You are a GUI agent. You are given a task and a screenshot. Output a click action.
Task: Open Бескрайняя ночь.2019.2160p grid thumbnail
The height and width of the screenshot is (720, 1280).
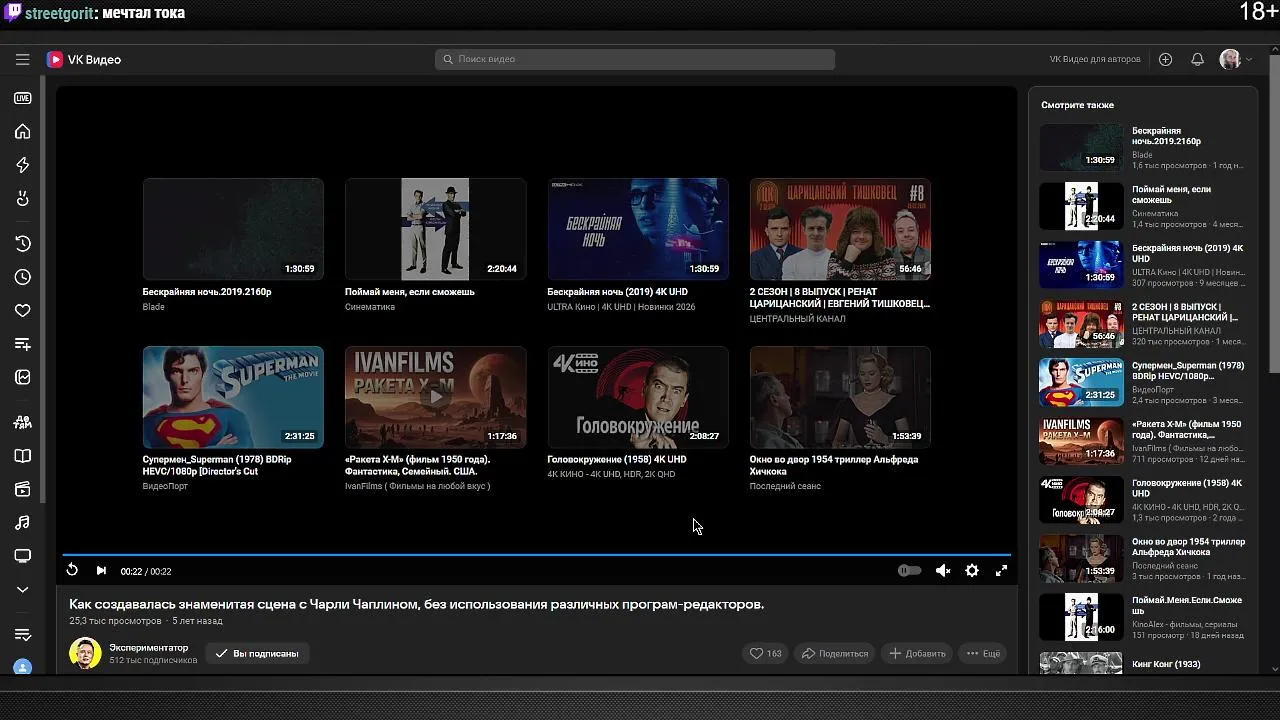tap(233, 229)
